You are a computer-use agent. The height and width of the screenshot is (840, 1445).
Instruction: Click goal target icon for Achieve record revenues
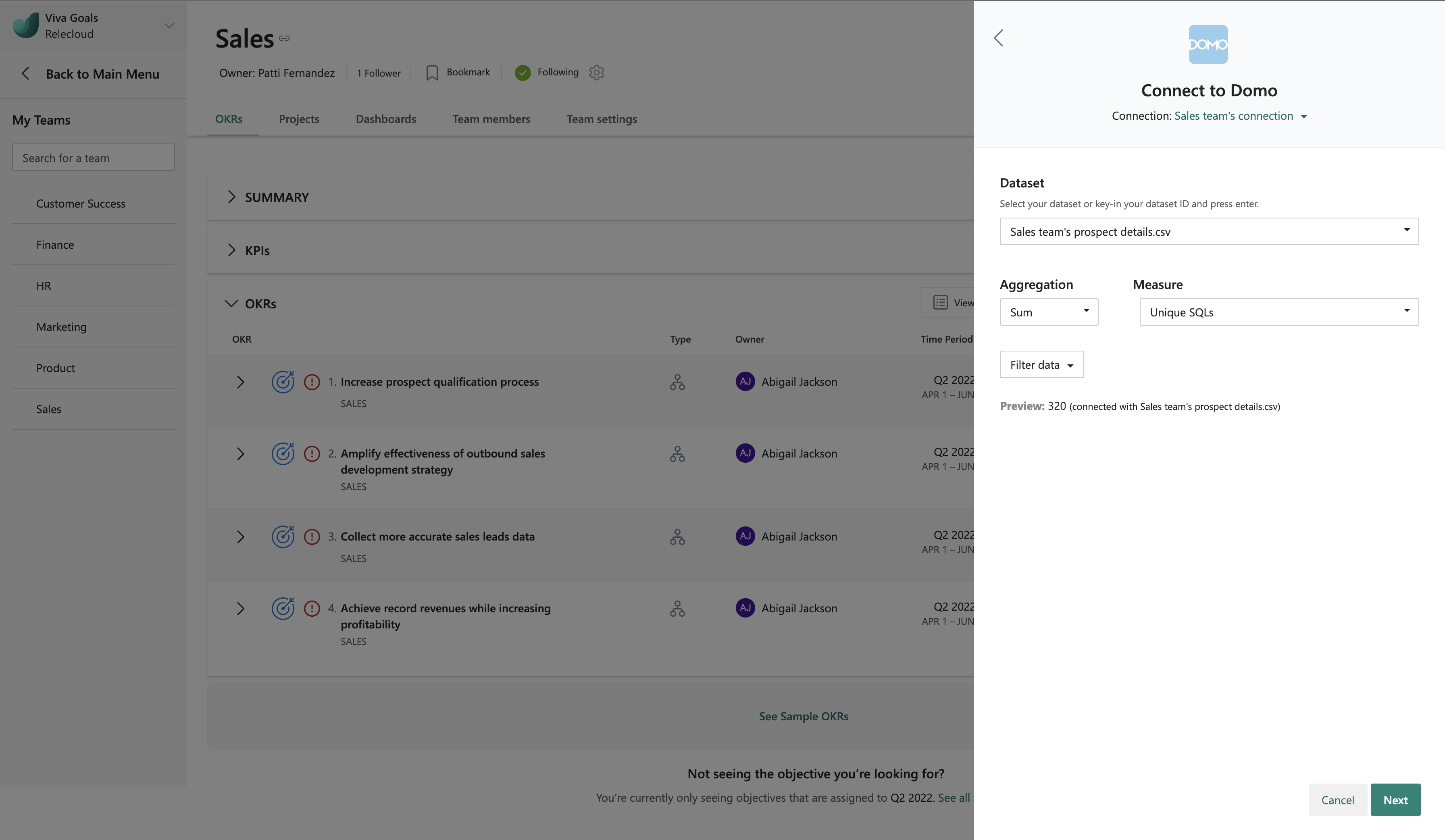click(x=283, y=608)
